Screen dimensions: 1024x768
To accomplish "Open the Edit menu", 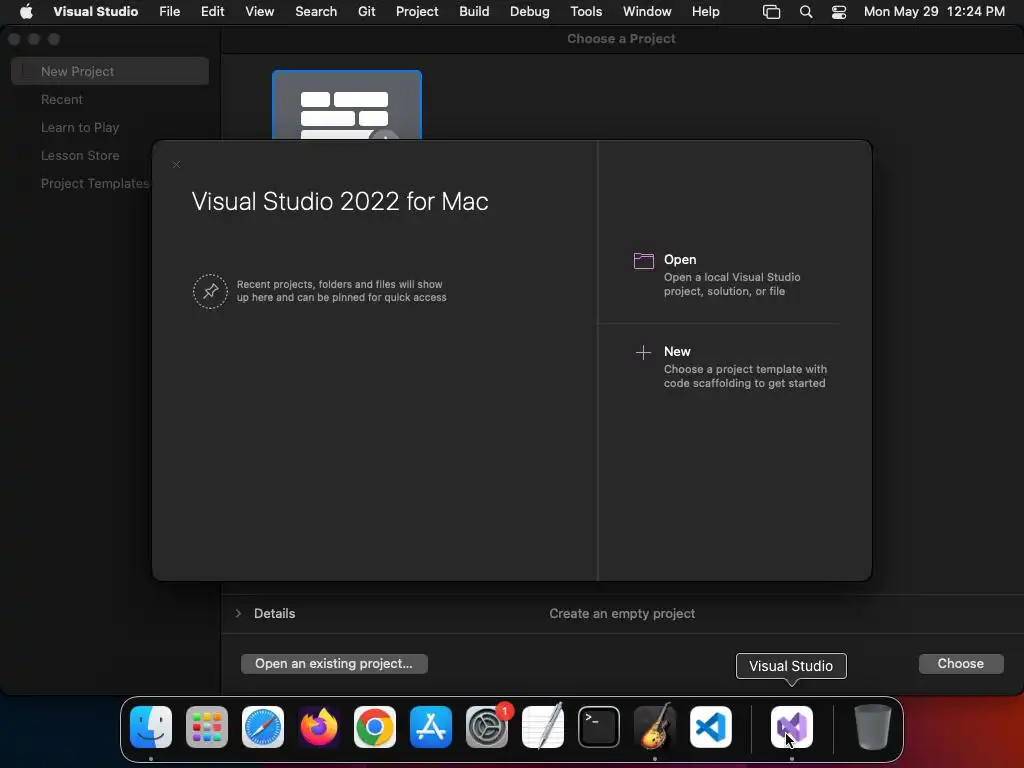I will 212,11.
